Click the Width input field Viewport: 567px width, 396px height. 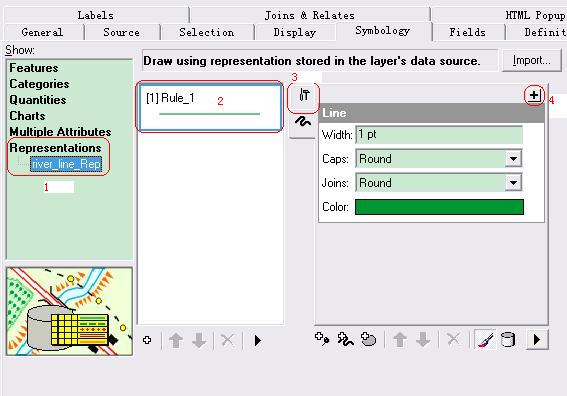pos(439,135)
